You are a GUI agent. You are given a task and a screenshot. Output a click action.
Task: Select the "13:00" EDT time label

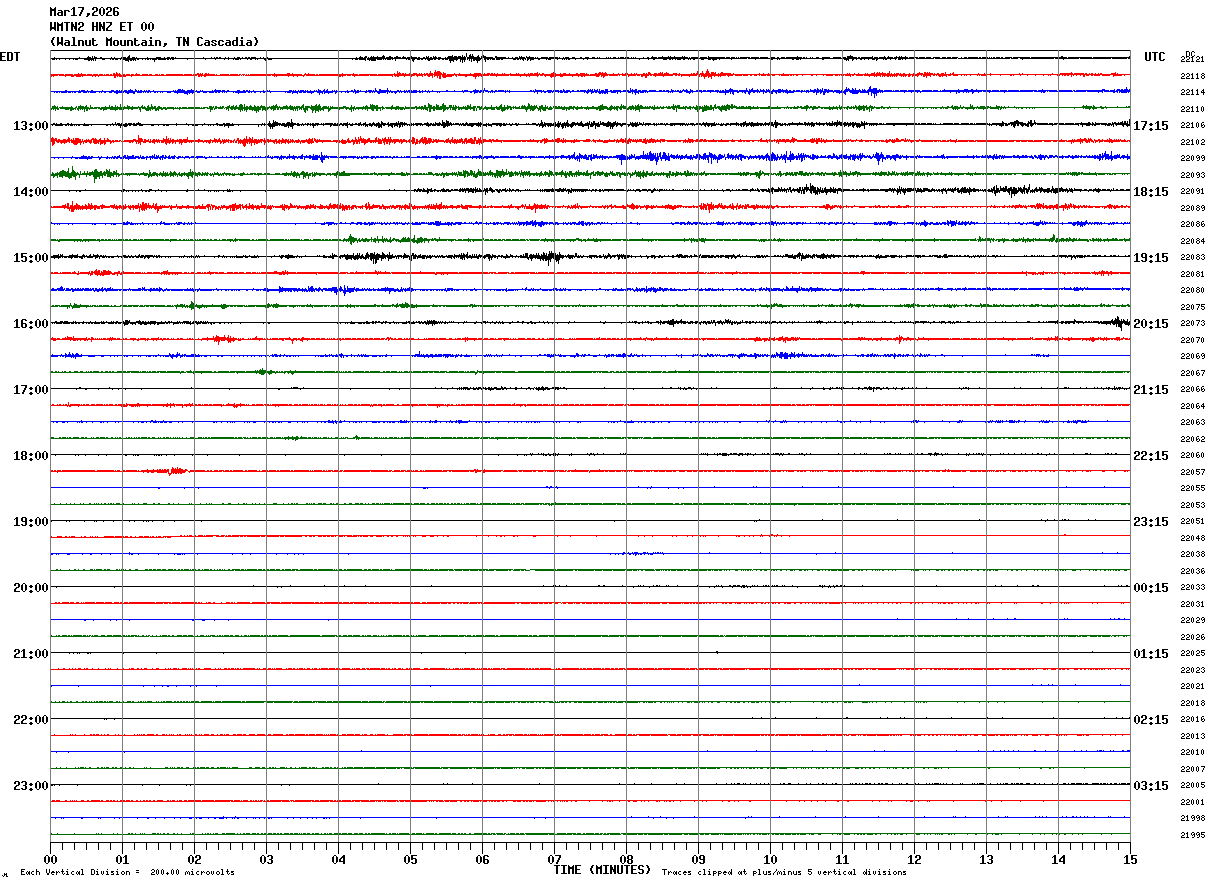[x=30, y=126]
